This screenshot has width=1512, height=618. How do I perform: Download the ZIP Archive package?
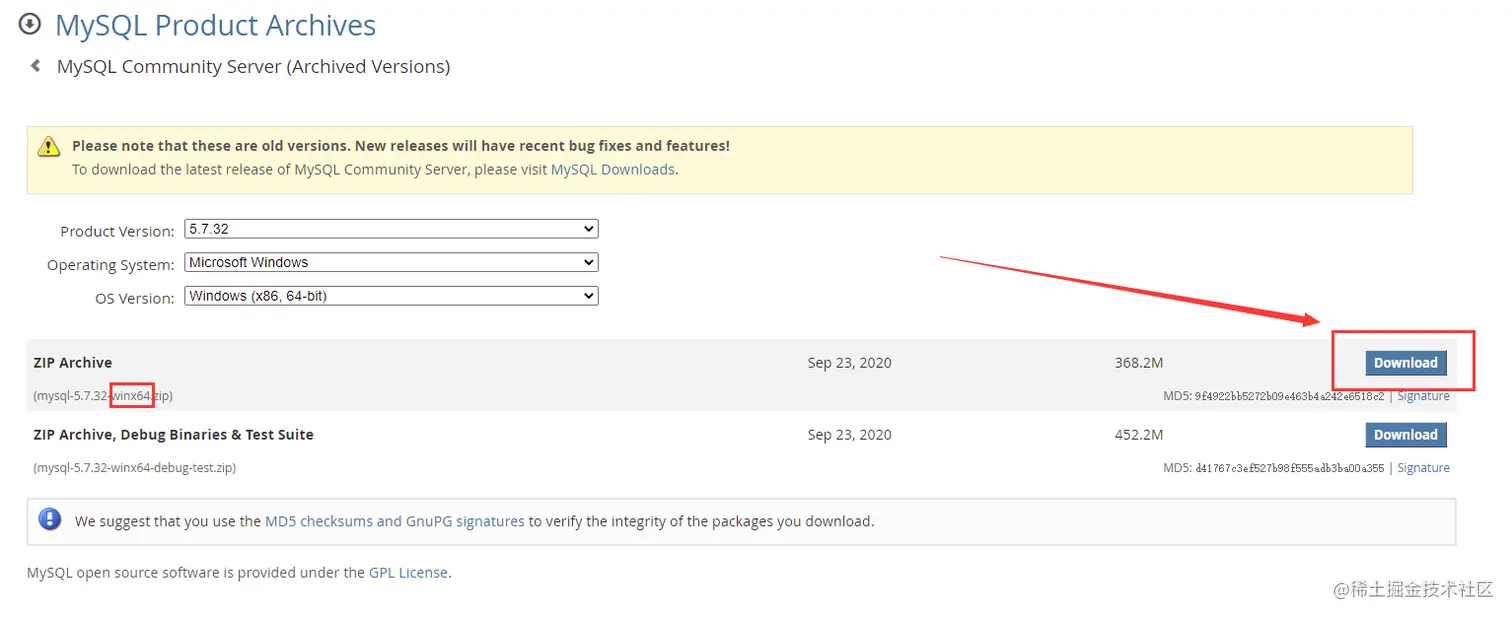(x=1405, y=363)
